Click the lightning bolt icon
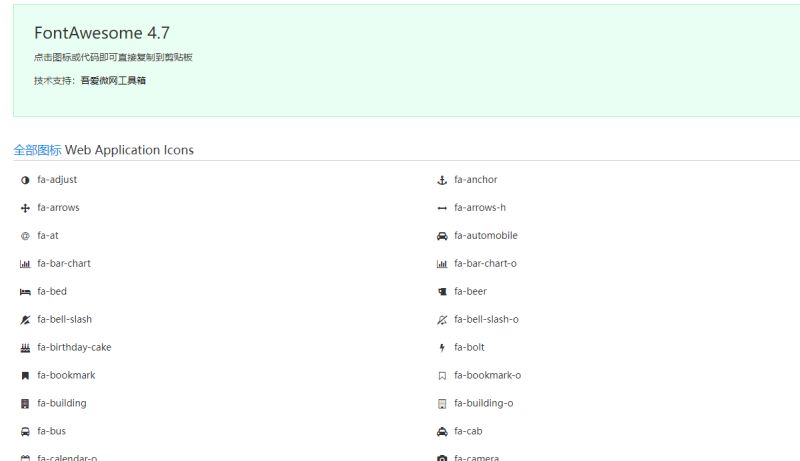The width and height of the screenshot is (800, 461). pos(442,348)
